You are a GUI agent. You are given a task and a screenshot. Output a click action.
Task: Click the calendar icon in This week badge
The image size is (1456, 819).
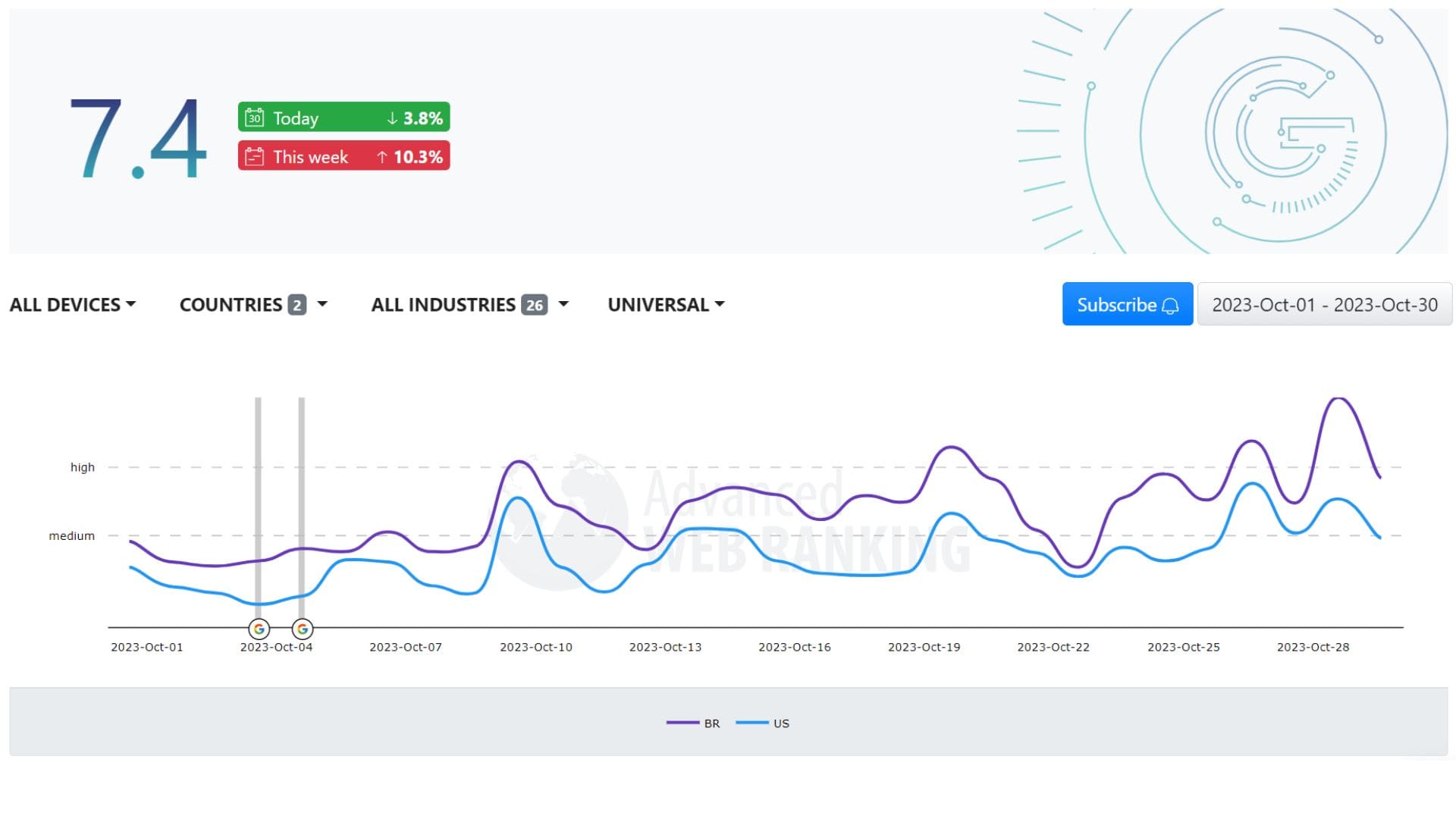254,157
